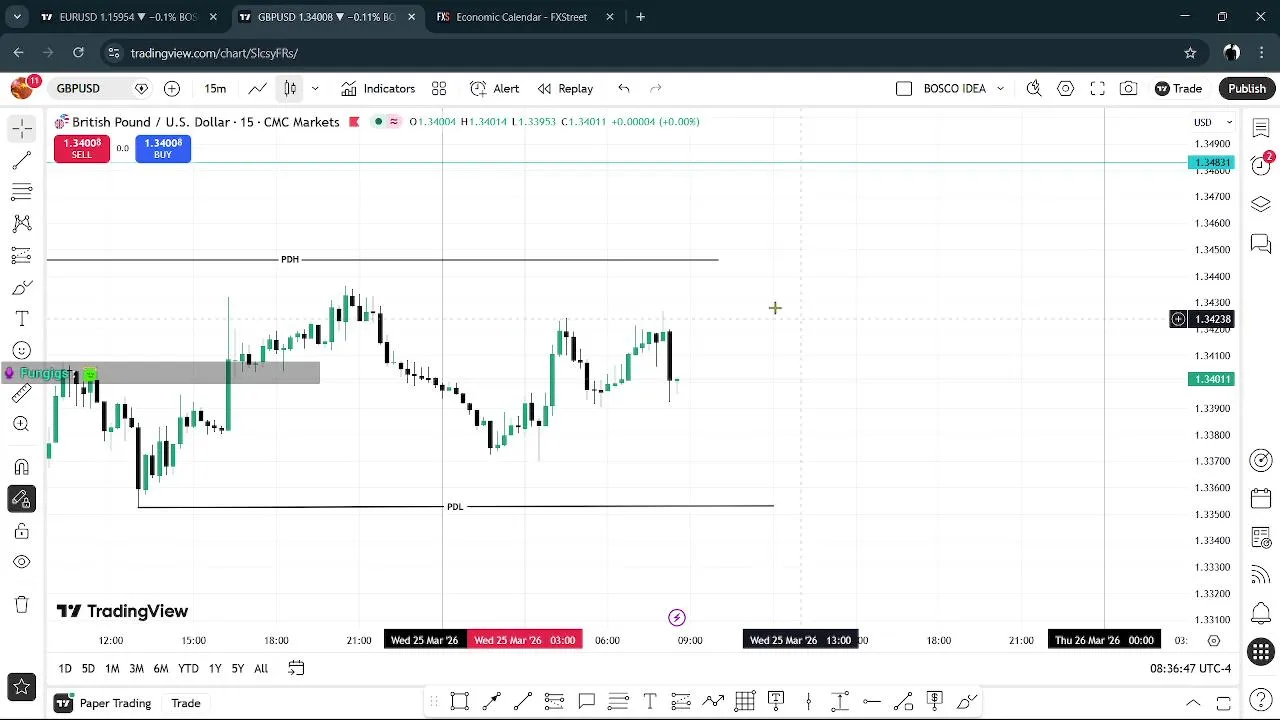
Task: Activate the zoom in tool
Action: 22,424
